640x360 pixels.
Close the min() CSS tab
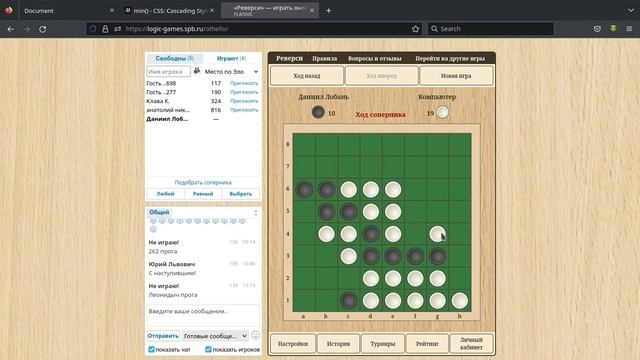tap(212, 11)
